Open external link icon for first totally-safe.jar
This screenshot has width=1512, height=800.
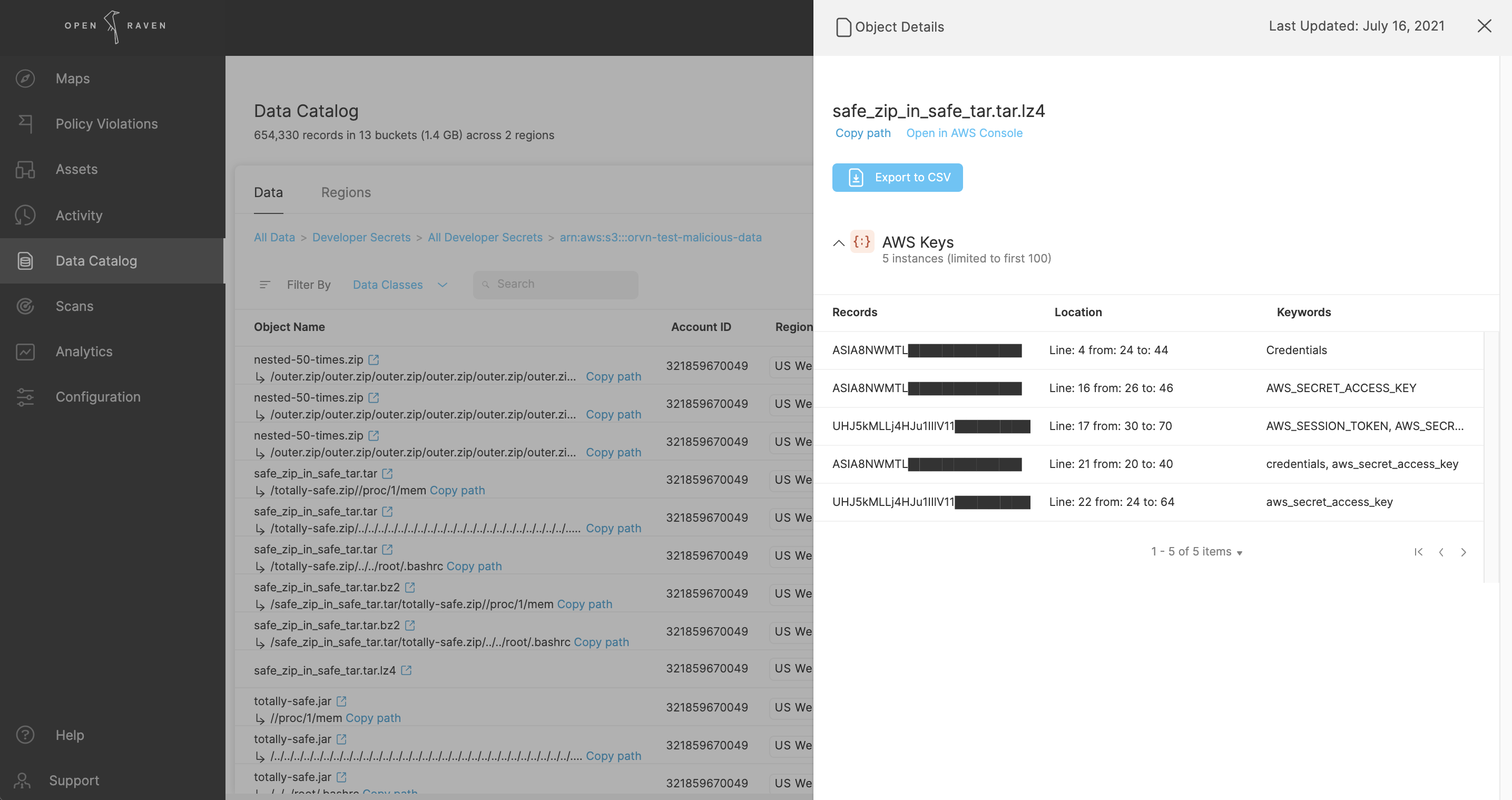pos(341,701)
